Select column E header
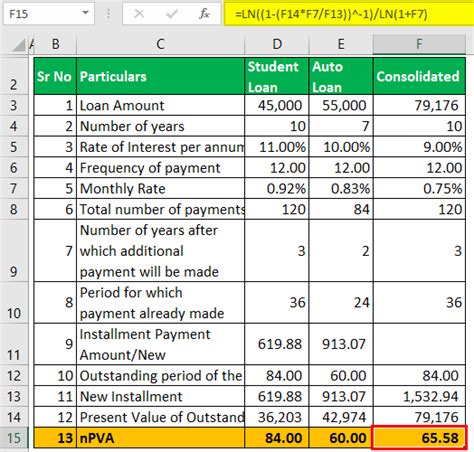474x452 pixels. pyautogui.click(x=341, y=44)
